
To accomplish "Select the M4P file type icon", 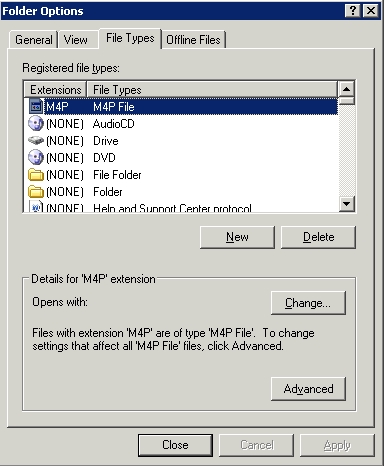I will (x=36, y=107).
